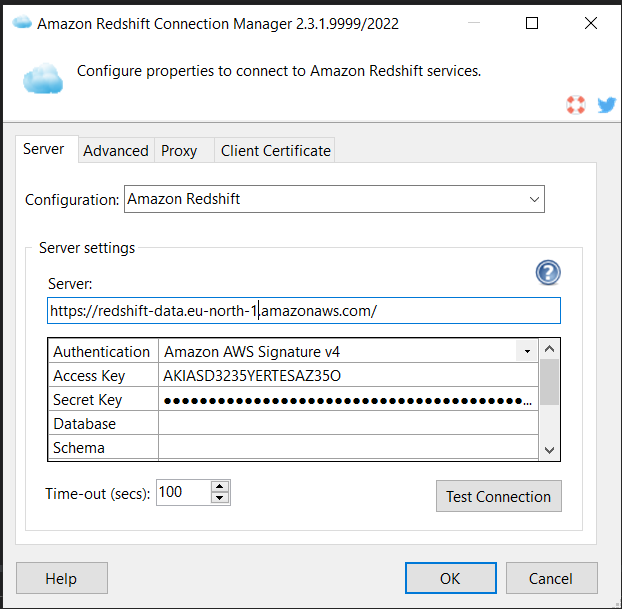Click the Help button
Screen dimensions: 622x609
[x=62, y=578]
